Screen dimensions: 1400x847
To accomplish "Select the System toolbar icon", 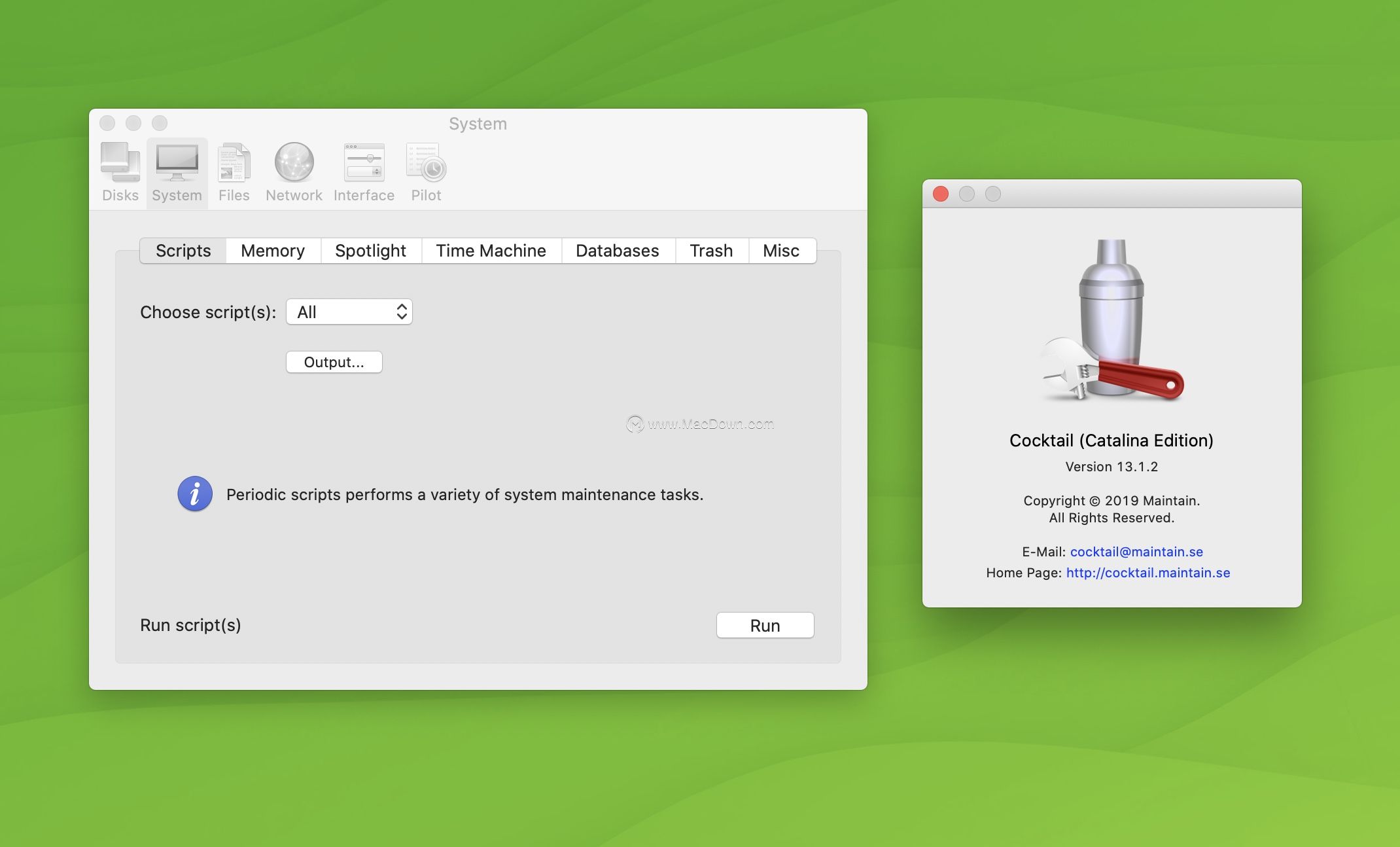I will tap(177, 172).
